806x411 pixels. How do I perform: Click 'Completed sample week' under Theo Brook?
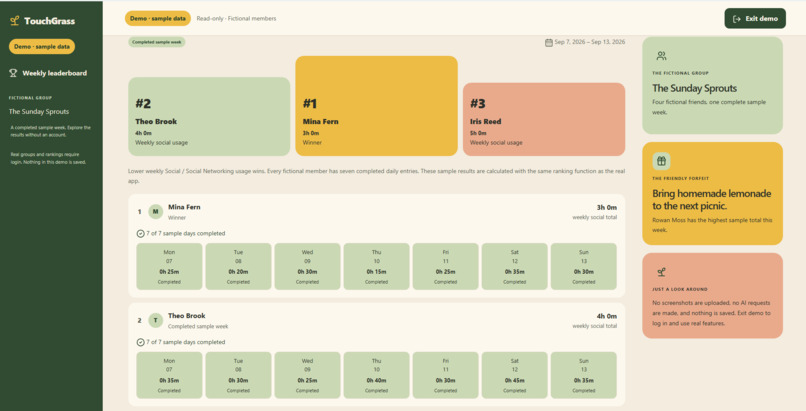tap(198, 327)
